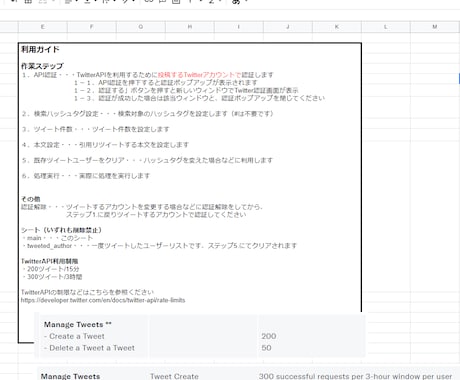Screen dimensions: 460x380
Task: Select column L header
Action: 386,27
